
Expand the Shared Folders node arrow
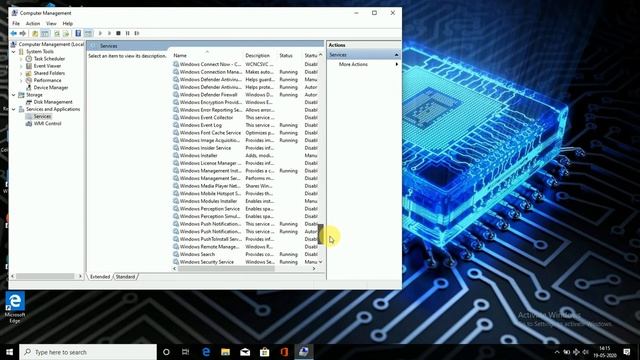point(21,73)
